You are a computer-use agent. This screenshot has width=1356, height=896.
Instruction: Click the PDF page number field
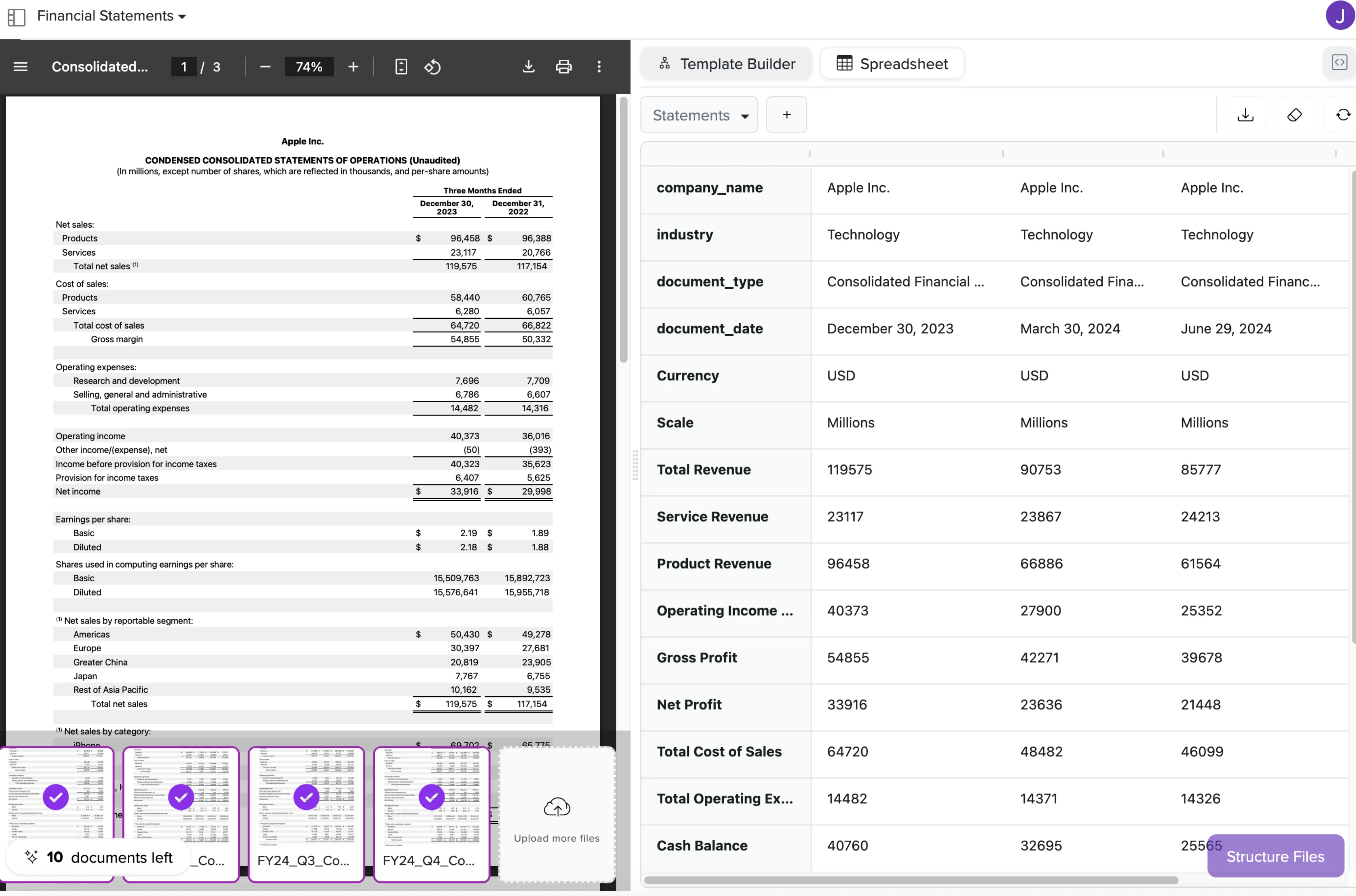183,67
